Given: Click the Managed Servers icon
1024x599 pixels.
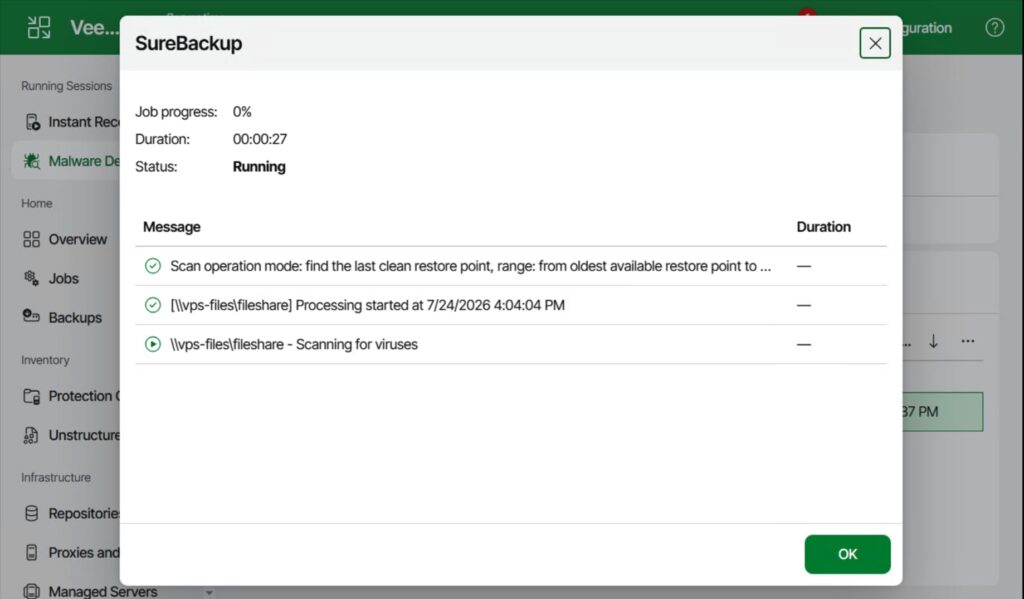Looking at the screenshot, I should pos(31,591).
